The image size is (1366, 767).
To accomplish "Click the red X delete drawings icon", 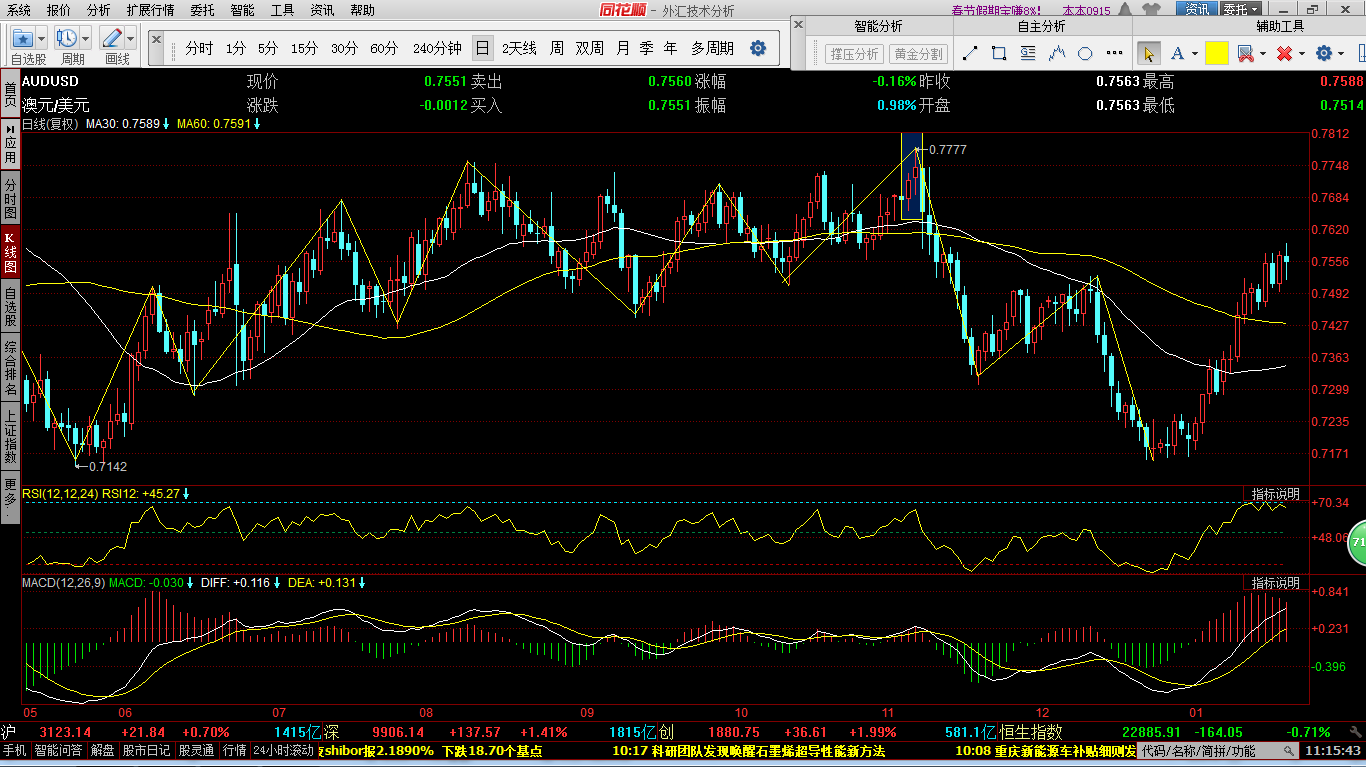I will pos(1284,53).
